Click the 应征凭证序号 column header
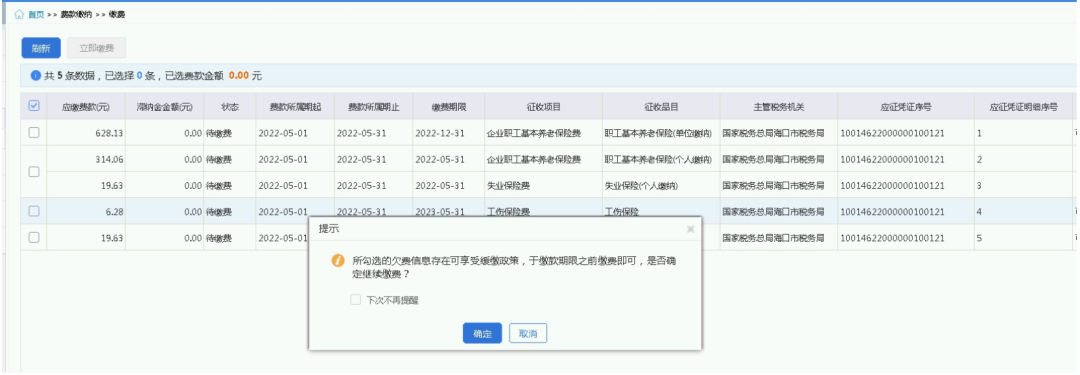The width and height of the screenshot is (1080, 375). [x=906, y=107]
